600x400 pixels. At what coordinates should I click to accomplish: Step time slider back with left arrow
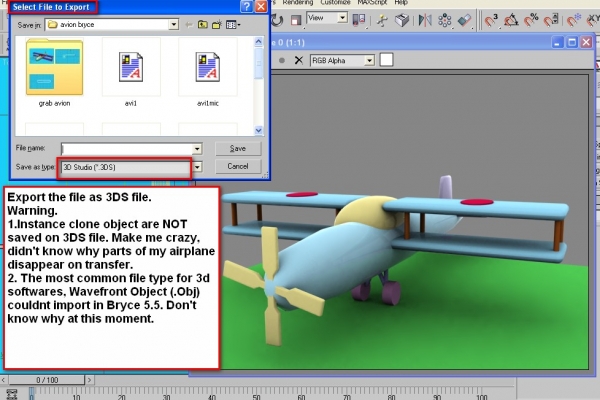(3, 380)
